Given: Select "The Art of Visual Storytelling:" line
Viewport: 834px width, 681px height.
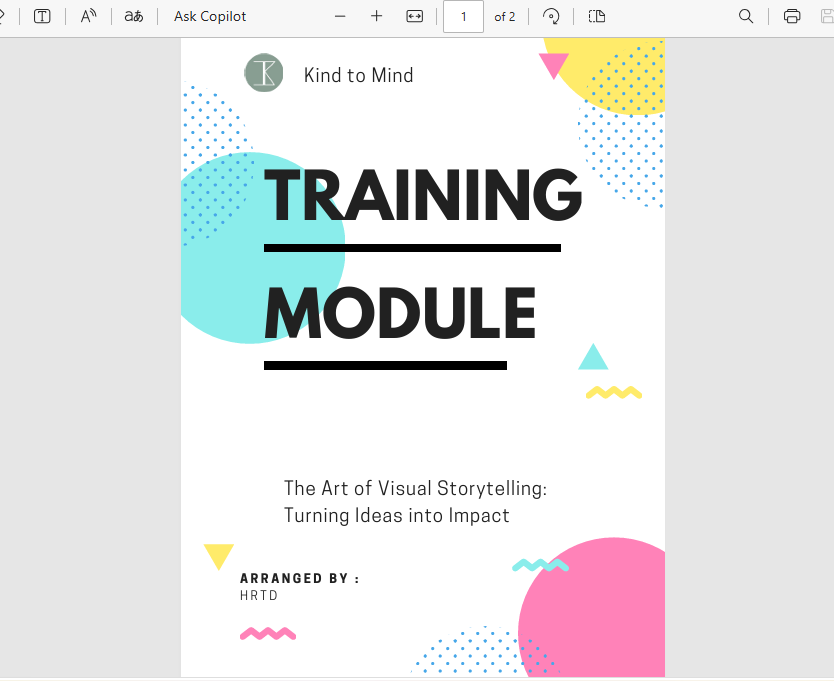Looking at the screenshot, I should pos(415,488).
